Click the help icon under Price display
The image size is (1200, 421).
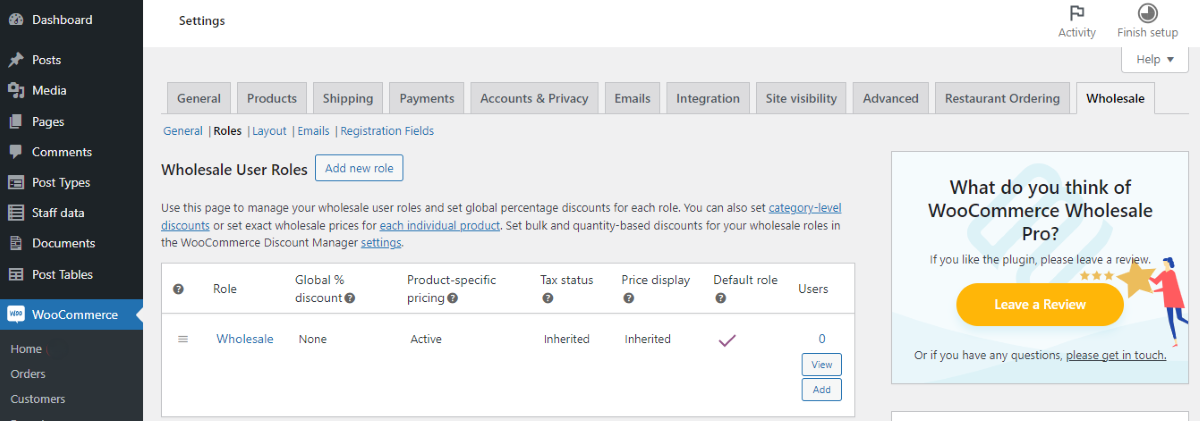[627, 298]
